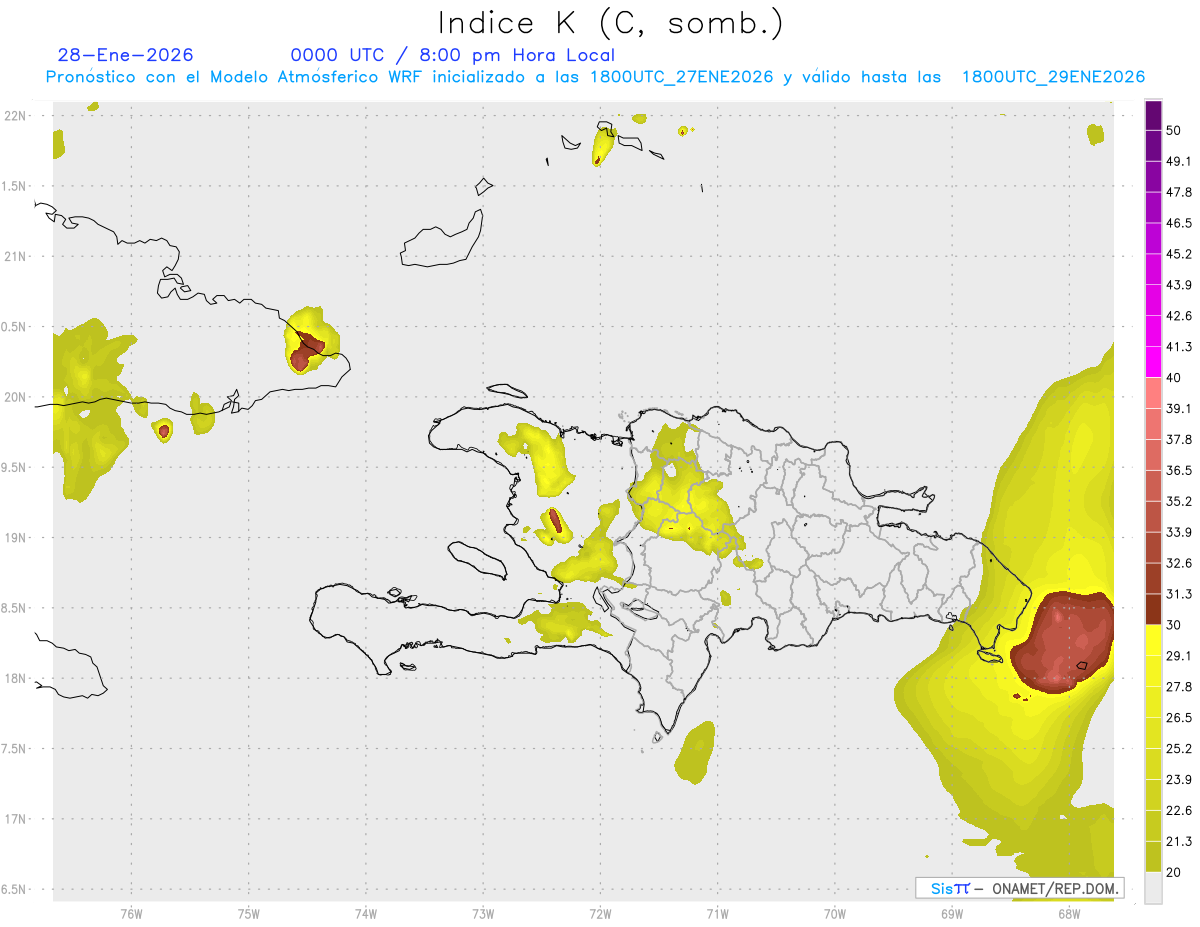
Task: Click the "SisTT - ONAMET/REP.DOM." label box
Action: pyautogui.click(x=1020, y=888)
